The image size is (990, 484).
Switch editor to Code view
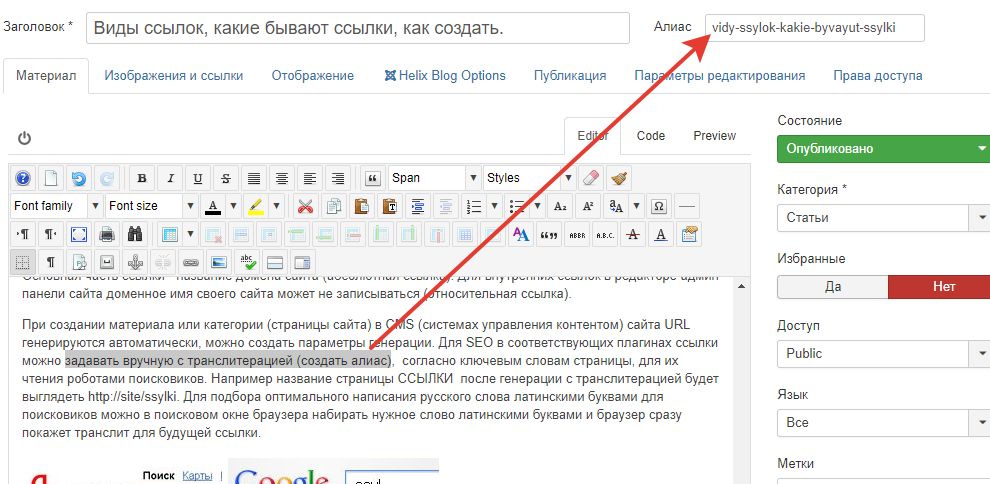coord(651,136)
